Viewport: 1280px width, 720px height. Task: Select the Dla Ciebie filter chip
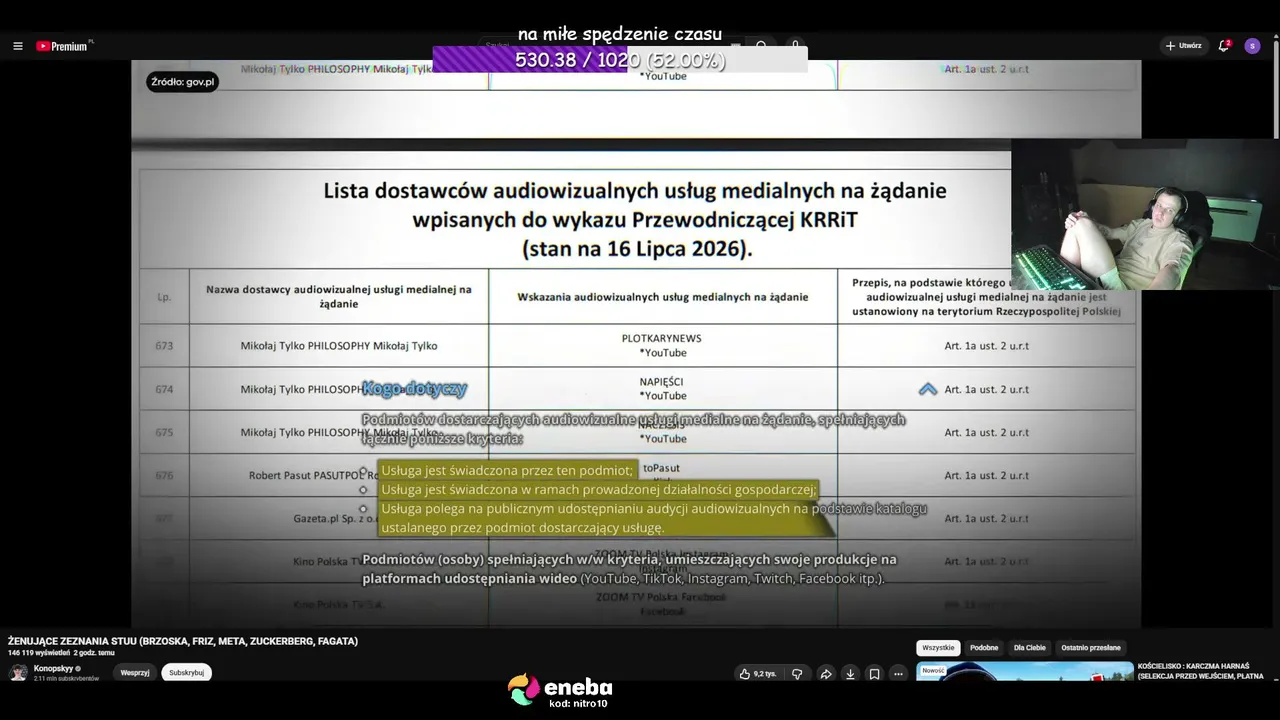1030,648
